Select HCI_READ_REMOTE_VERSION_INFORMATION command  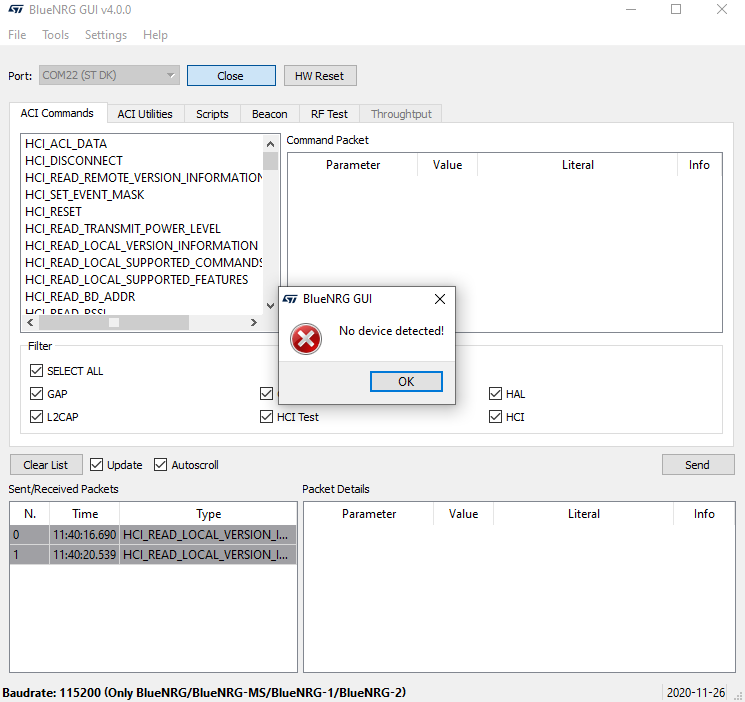[x=143, y=178]
